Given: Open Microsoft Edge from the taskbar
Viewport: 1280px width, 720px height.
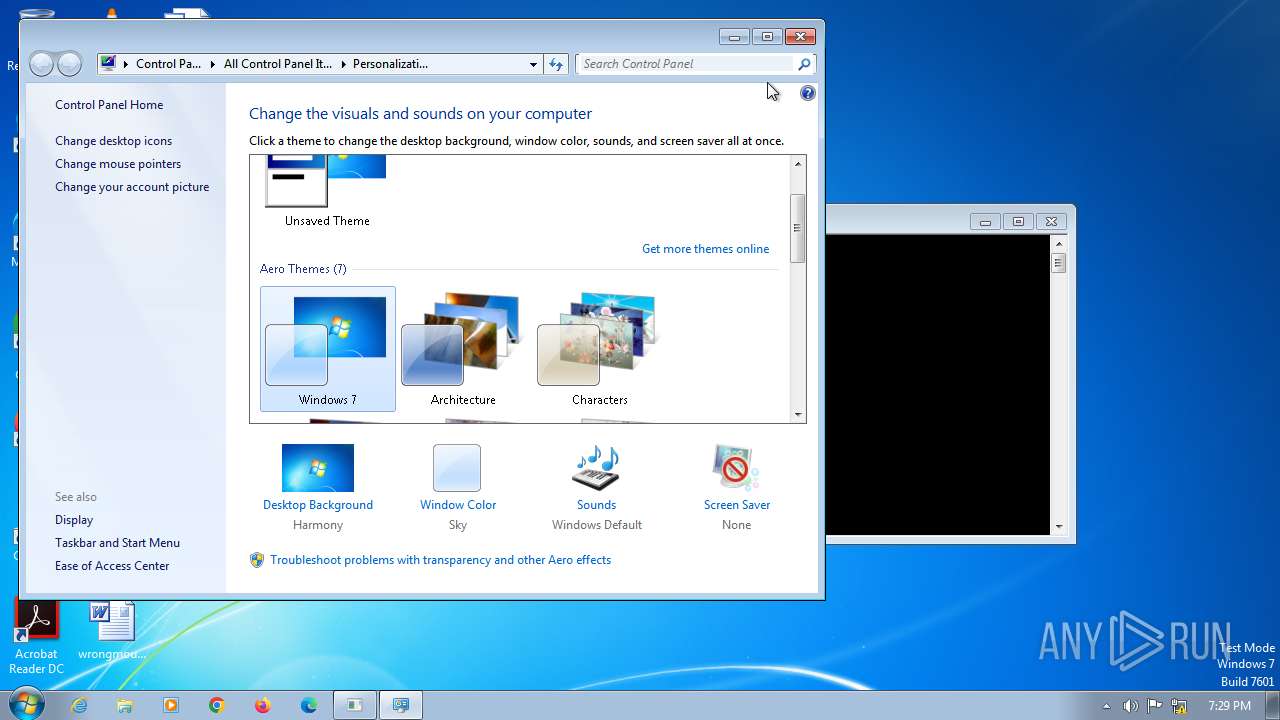Looking at the screenshot, I should tap(309, 705).
